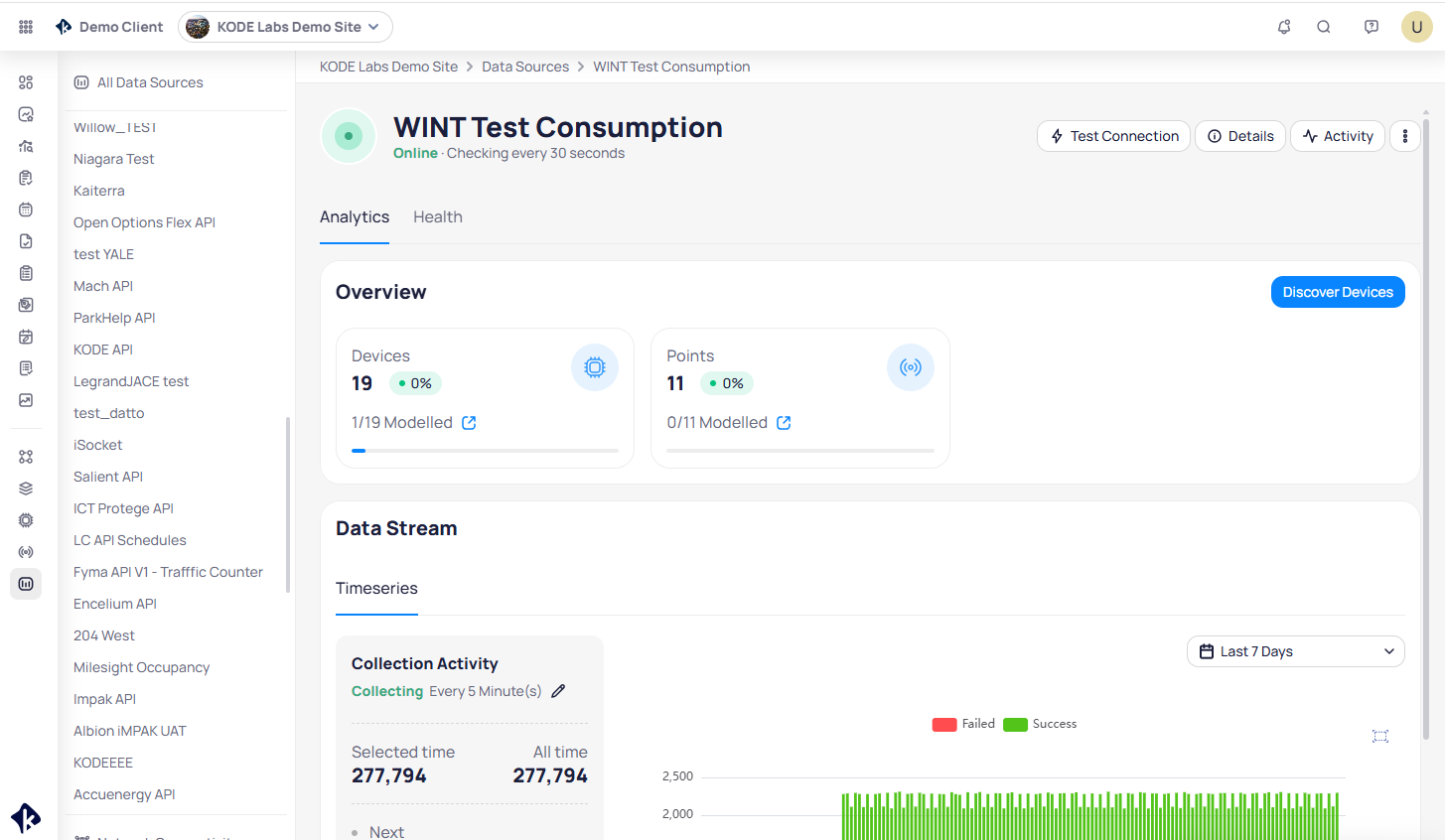Open the dashboard four-circles sidebar icon
Screen dimensions: 1445x840
point(26,82)
